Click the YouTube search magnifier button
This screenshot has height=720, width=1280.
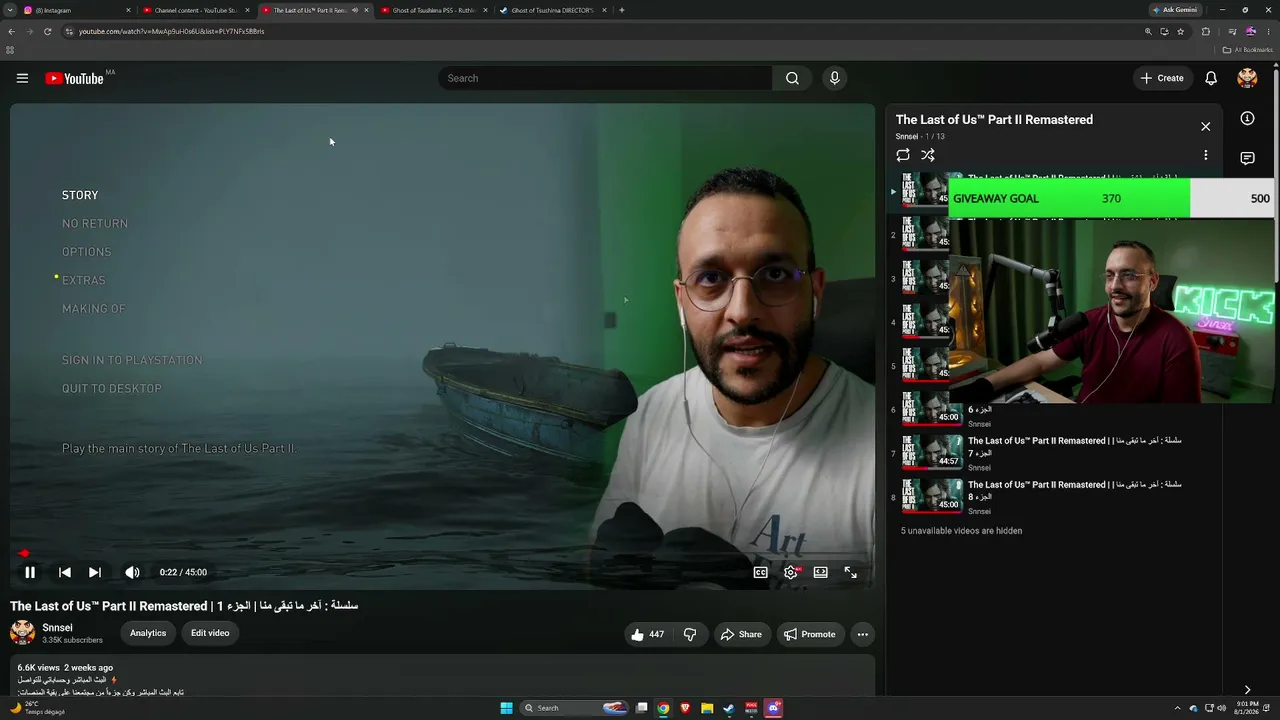click(x=792, y=78)
